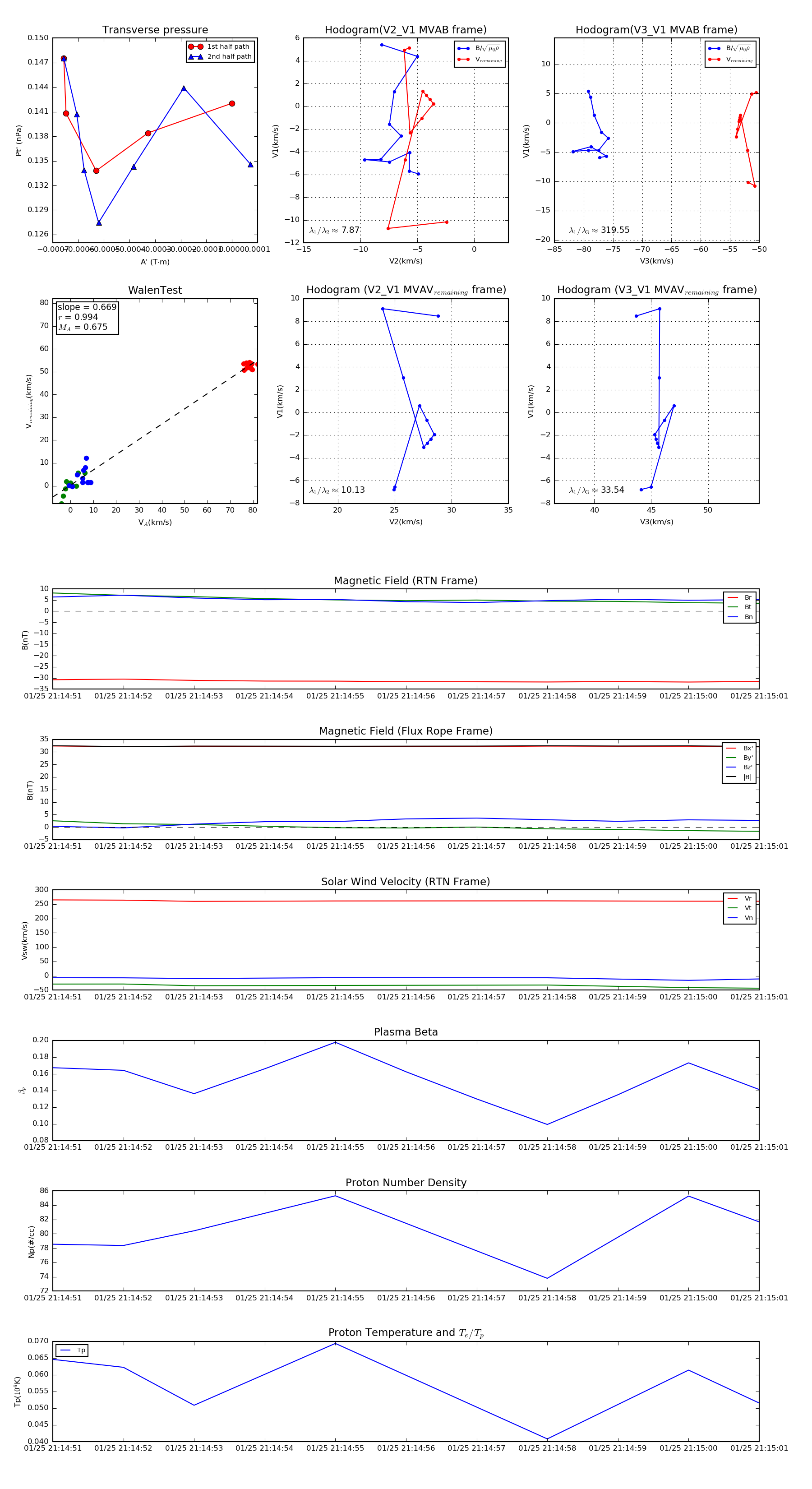Click the "01/25 21:14:58" tick under Proton Number Density
This screenshot has width=812, height=1489.
pos(547,1298)
